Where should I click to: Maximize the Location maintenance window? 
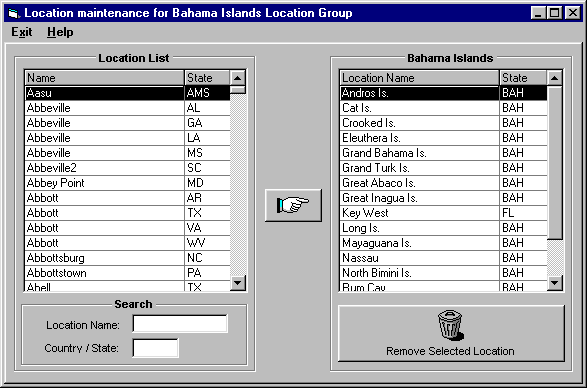[x=554, y=13]
